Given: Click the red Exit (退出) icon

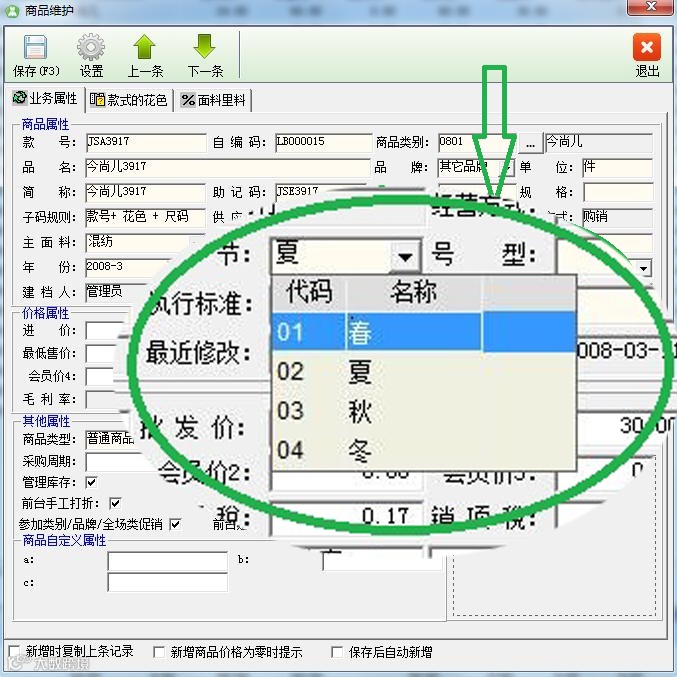Looking at the screenshot, I should 646,47.
